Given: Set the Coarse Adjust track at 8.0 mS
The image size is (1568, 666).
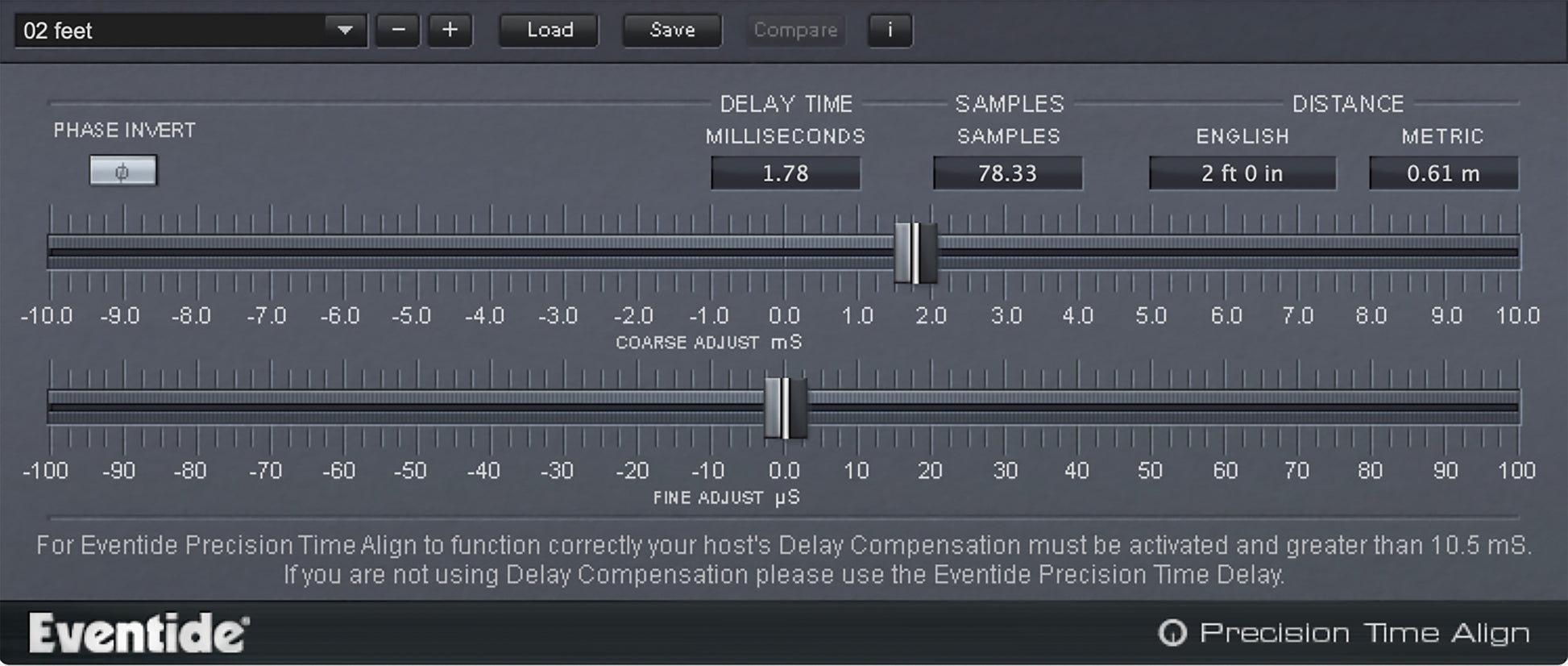Looking at the screenshot, I should (x=1371, y=252).
